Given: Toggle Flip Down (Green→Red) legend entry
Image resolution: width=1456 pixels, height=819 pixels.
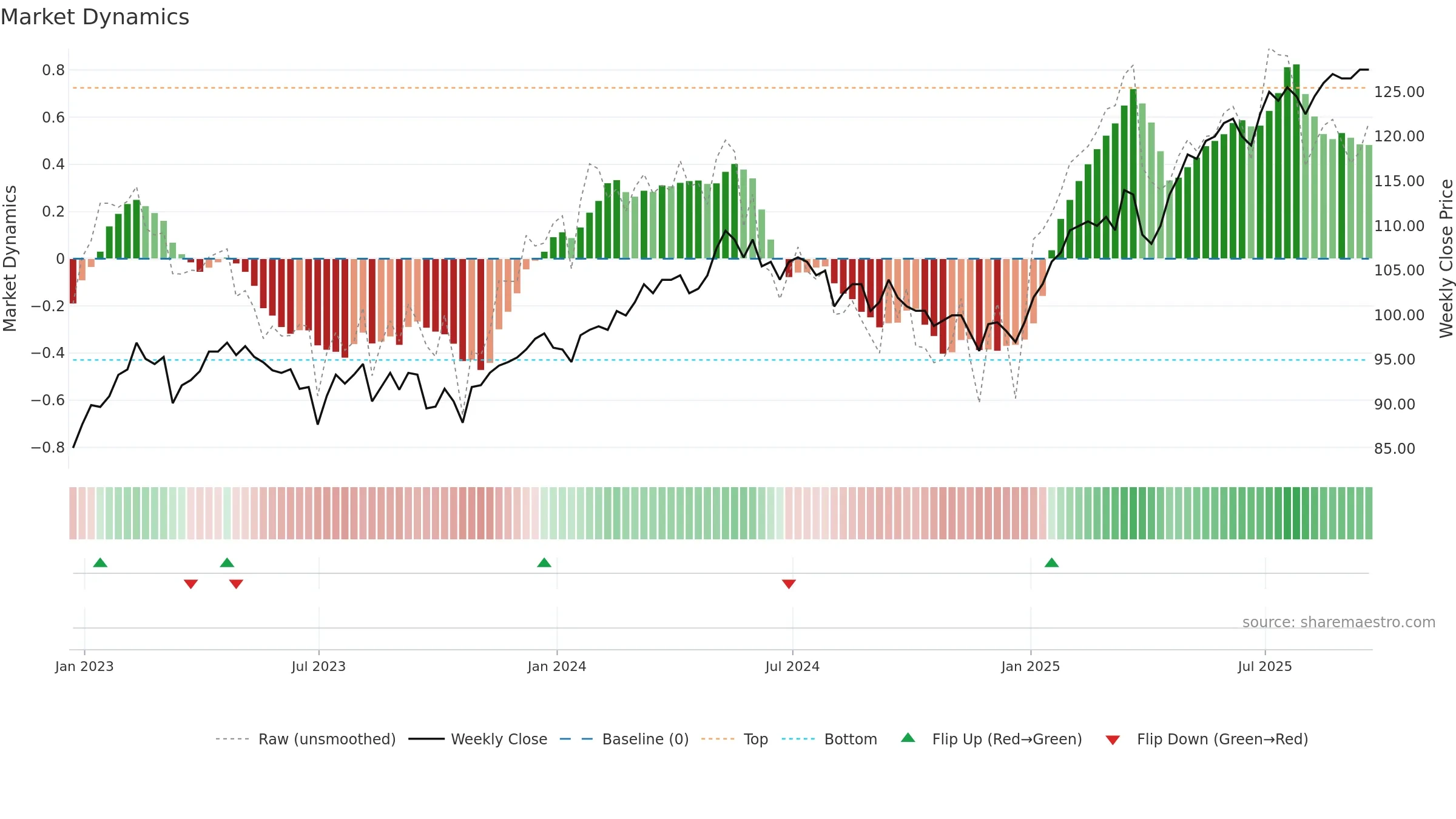Looking at the screenshot, I should click(1207, 739).
